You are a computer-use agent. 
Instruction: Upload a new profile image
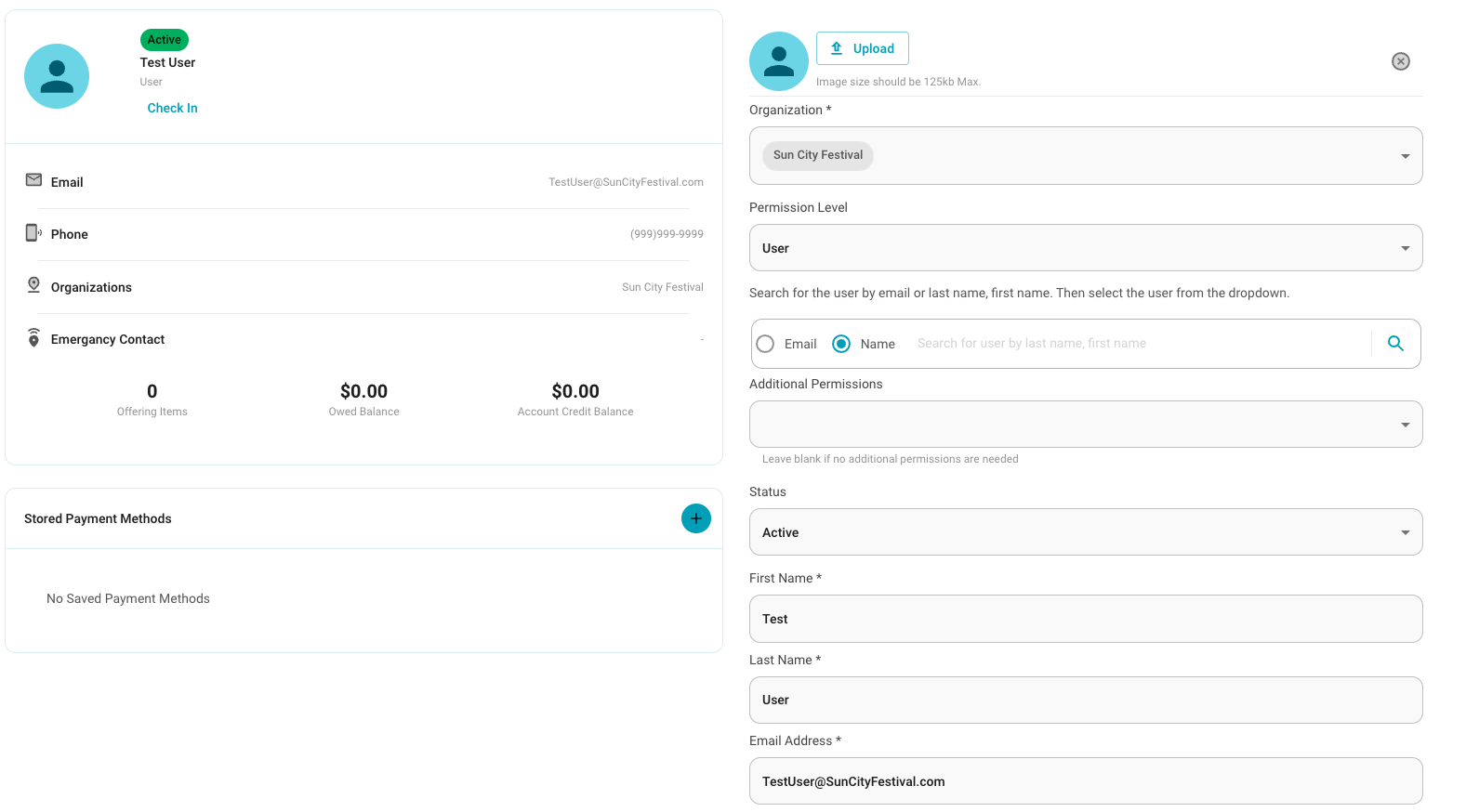click(863, 48)
